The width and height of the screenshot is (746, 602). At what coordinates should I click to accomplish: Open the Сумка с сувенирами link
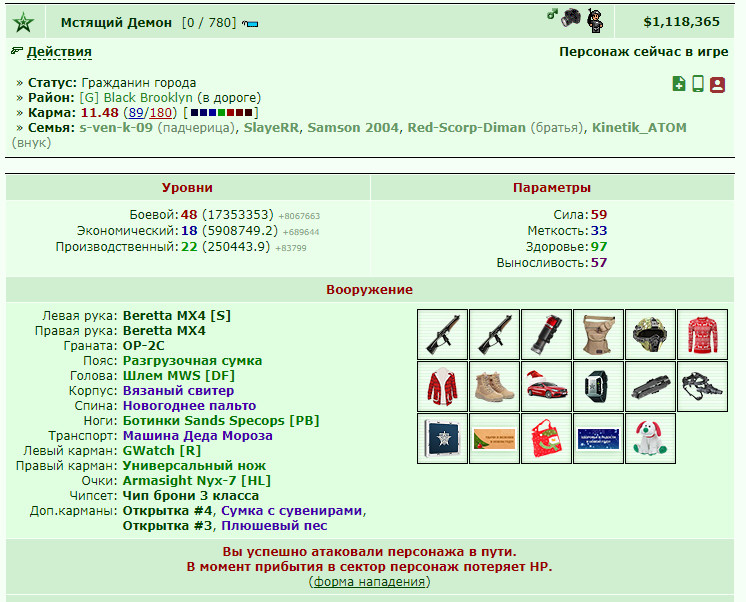click(292, 511)
